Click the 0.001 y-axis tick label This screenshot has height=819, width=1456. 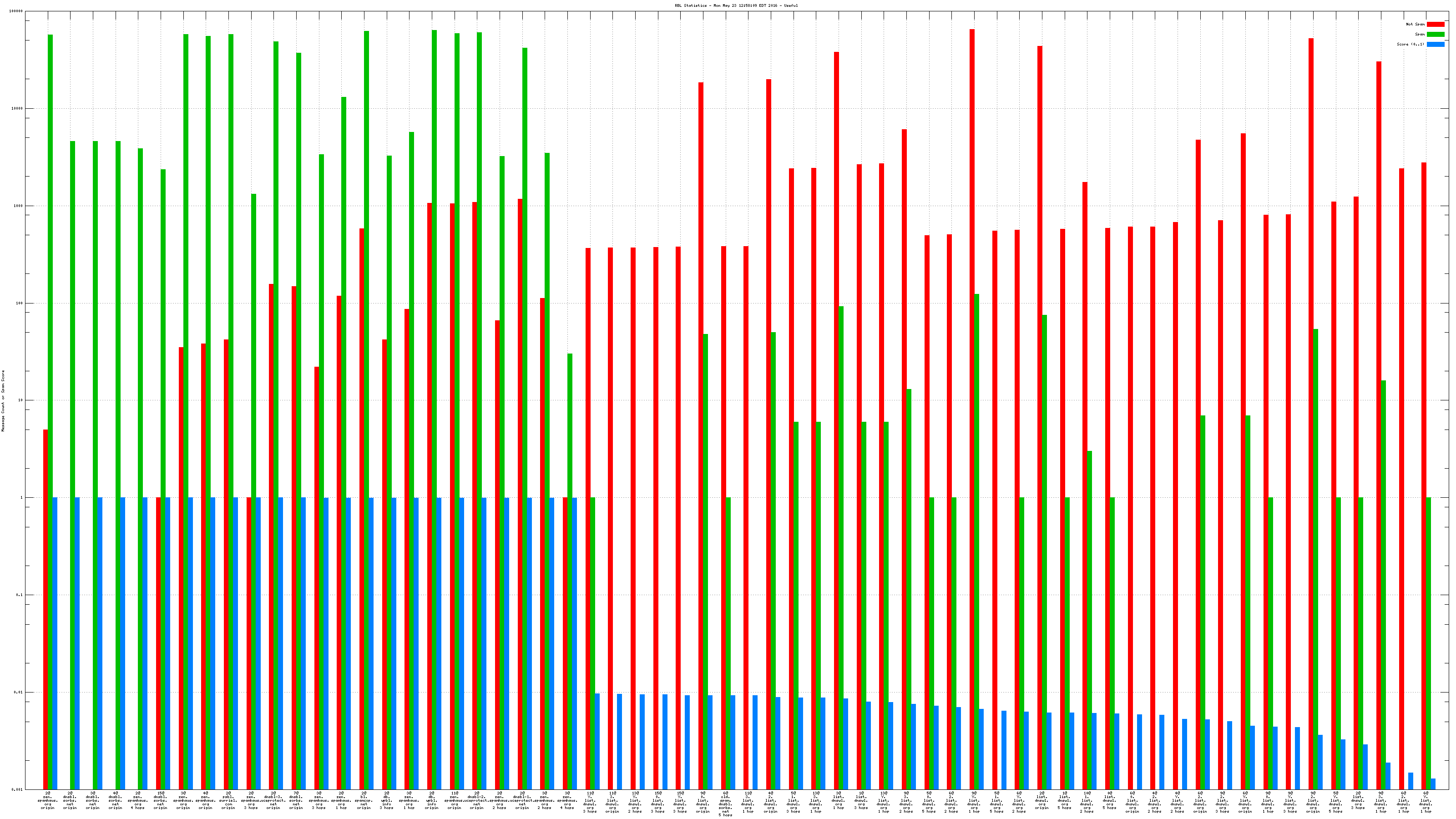tap(18, 789)
